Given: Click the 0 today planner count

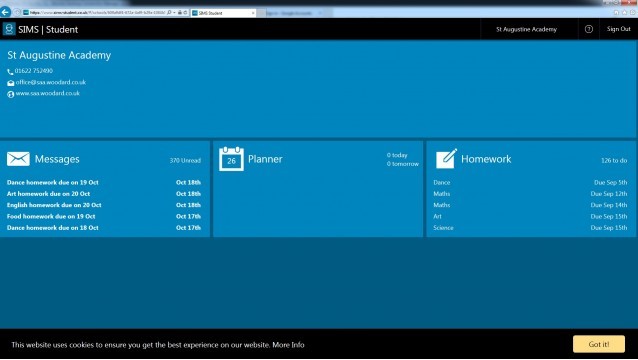Looking at the screenshot, I should pos(397,155).
